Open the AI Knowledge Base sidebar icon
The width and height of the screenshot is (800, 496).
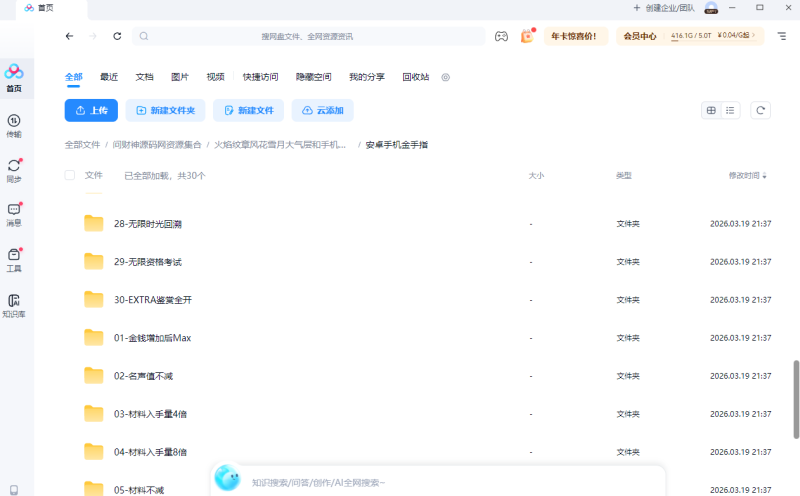pos(14,304)
